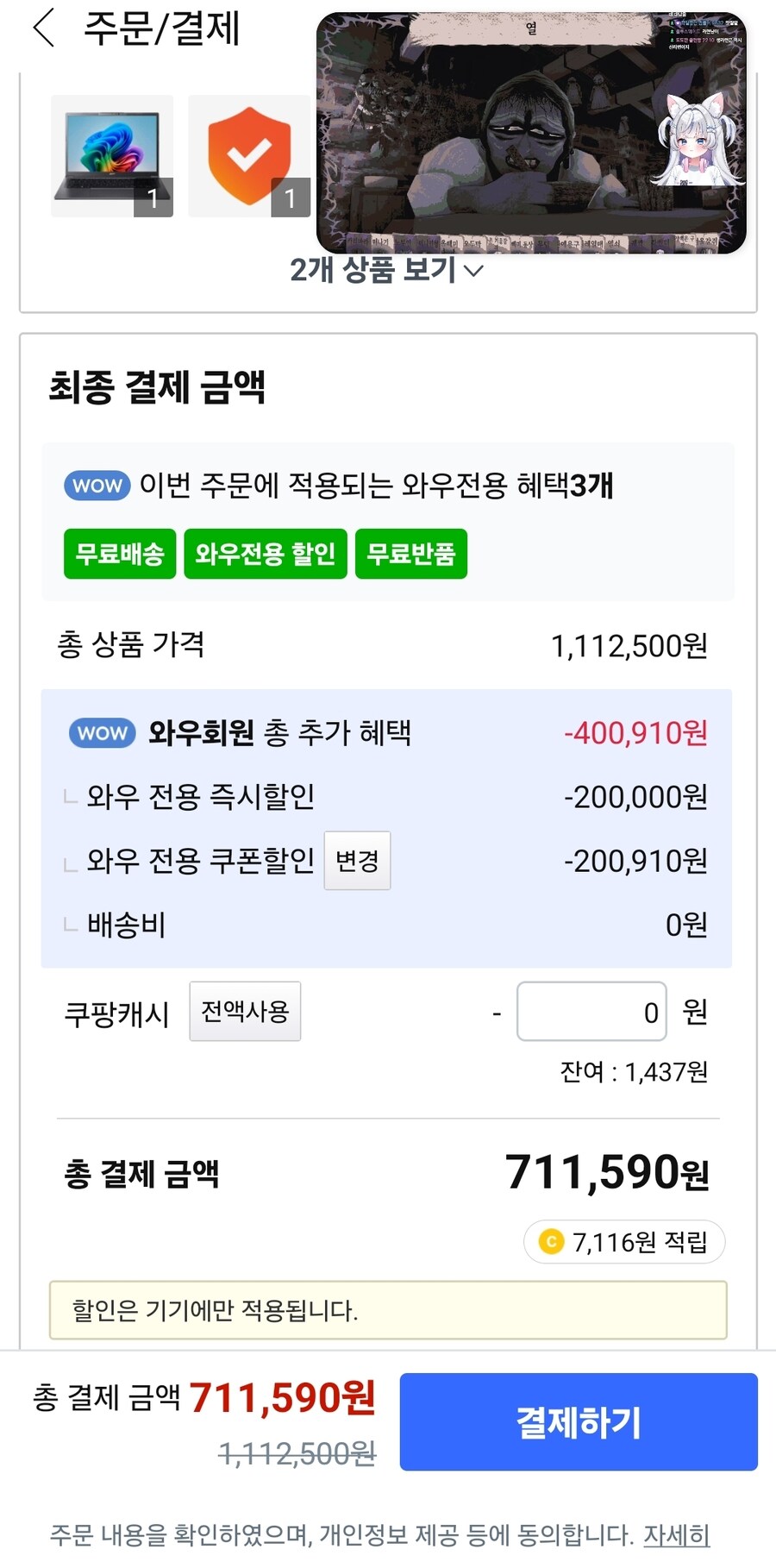The image size is (776, 1568).
Task: Select the 와우전용 할인 benefit tag
Action: point(265,555)
